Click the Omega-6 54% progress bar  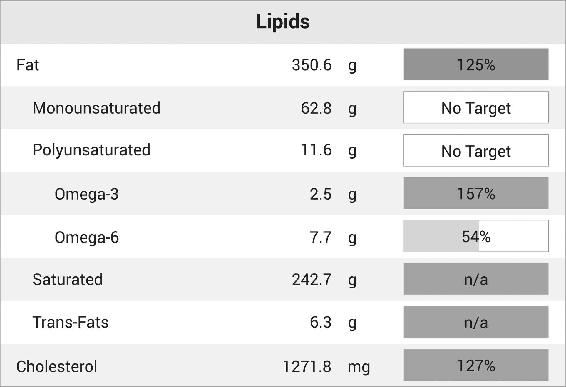(x=476, y=236)
